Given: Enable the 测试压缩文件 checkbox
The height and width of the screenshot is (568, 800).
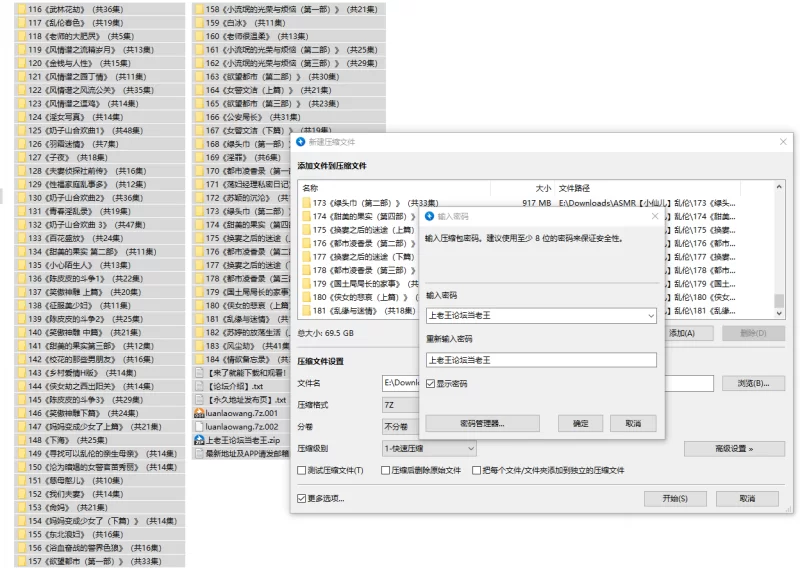Looking at the screenshot, I should 303,470.
